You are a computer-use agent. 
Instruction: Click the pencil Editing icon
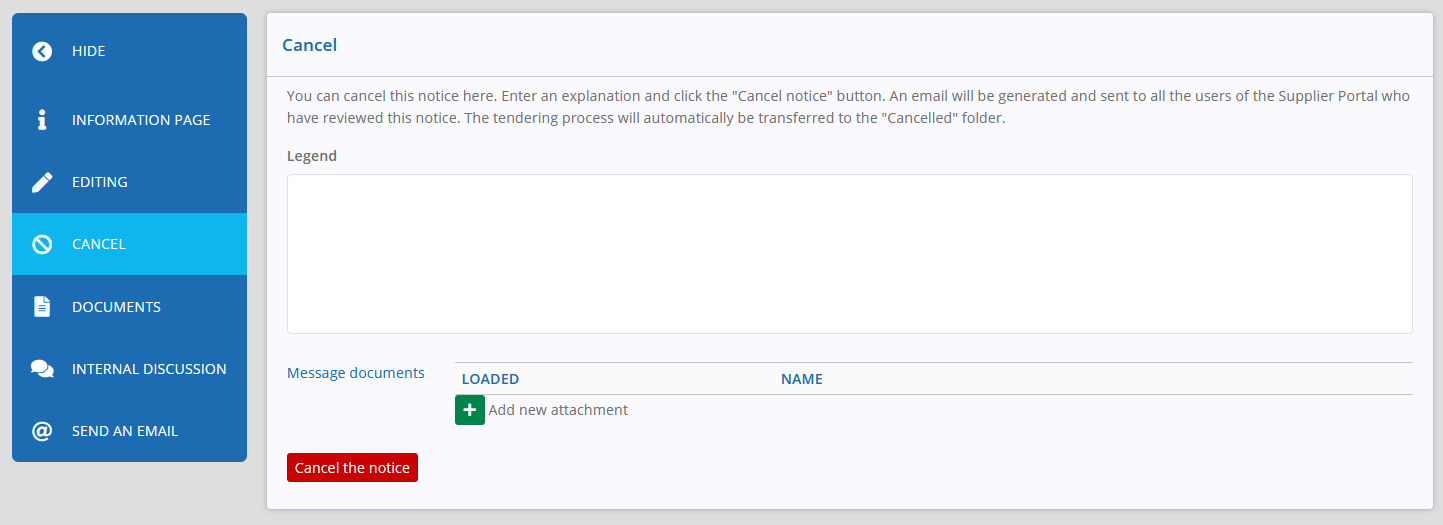click(x=42, y=182)
